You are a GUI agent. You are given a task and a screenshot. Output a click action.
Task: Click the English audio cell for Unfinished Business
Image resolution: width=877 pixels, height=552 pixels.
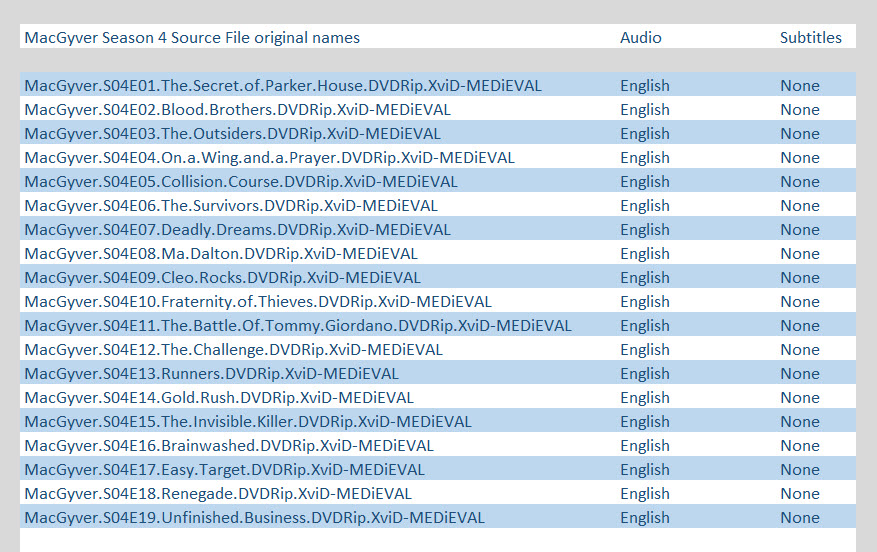pos(645,518)
